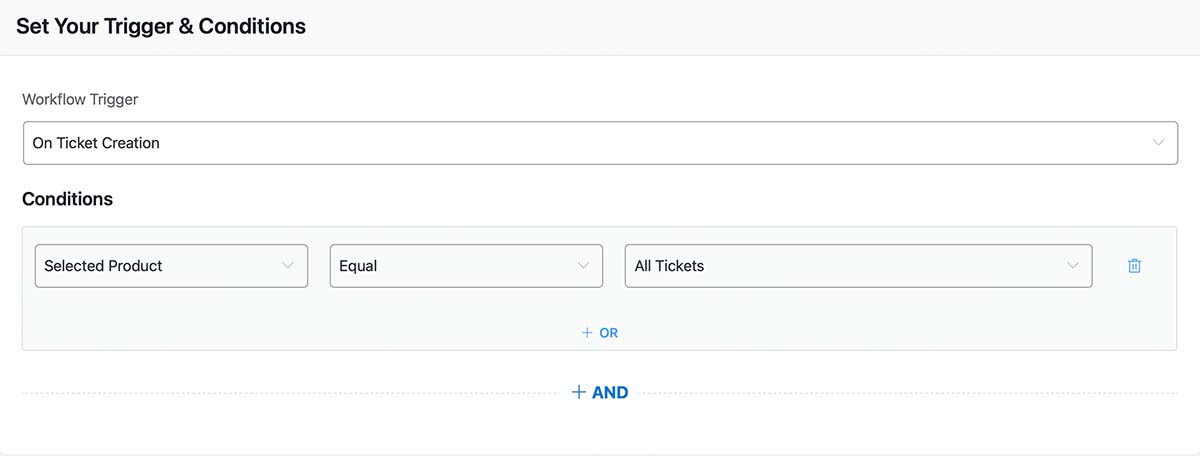Viewport: 1200px width, 456px height.
Task: Open the Equal operator dropdown
Action: 466,266
